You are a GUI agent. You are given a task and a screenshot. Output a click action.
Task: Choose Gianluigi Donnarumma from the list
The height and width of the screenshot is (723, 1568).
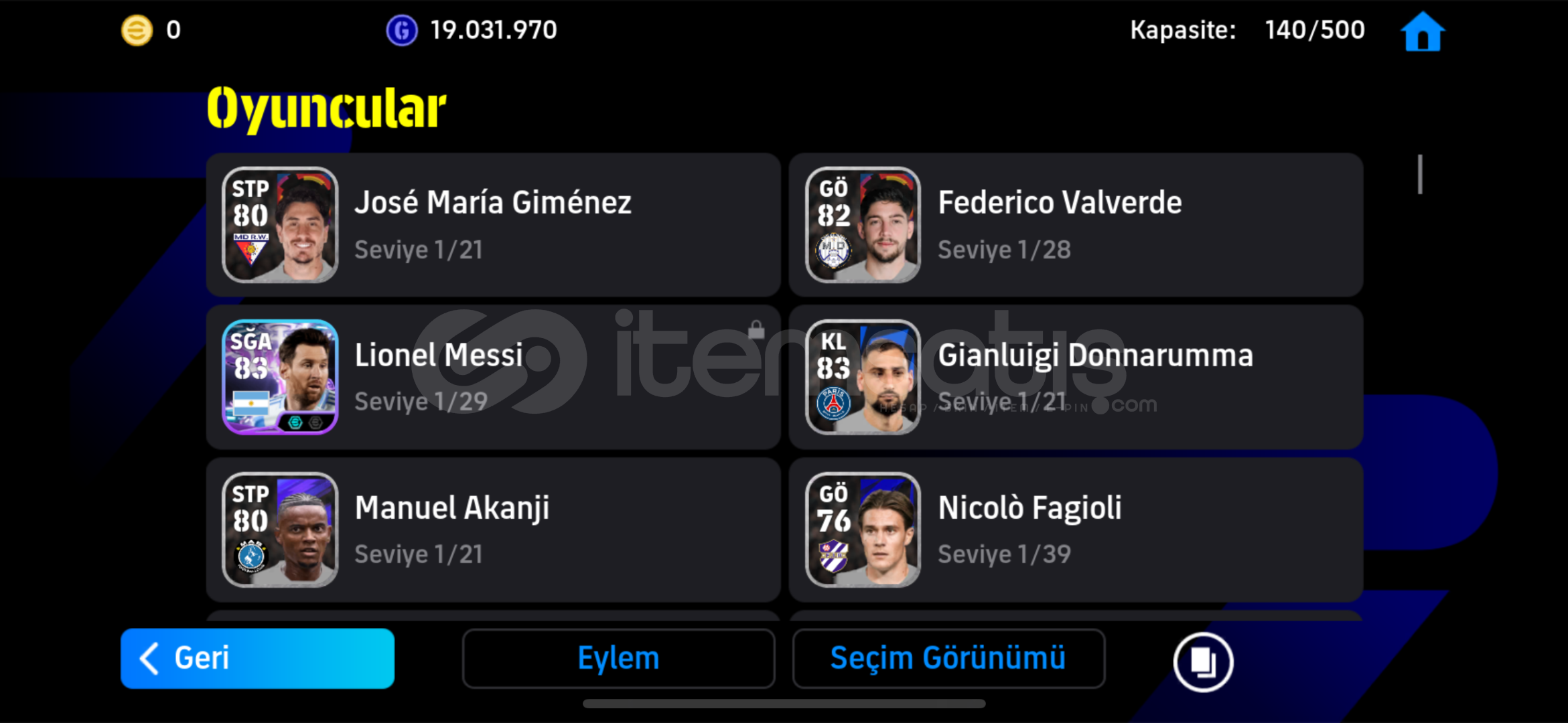[1076, 377]
